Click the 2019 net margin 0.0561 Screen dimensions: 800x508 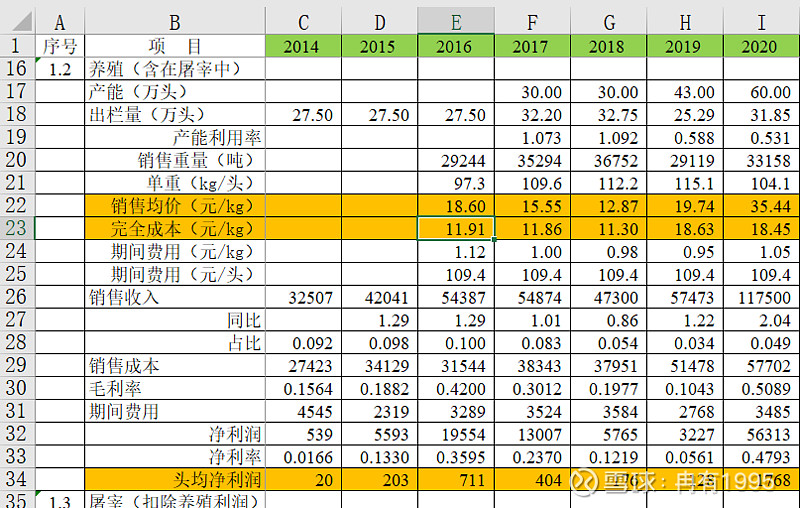685,456
